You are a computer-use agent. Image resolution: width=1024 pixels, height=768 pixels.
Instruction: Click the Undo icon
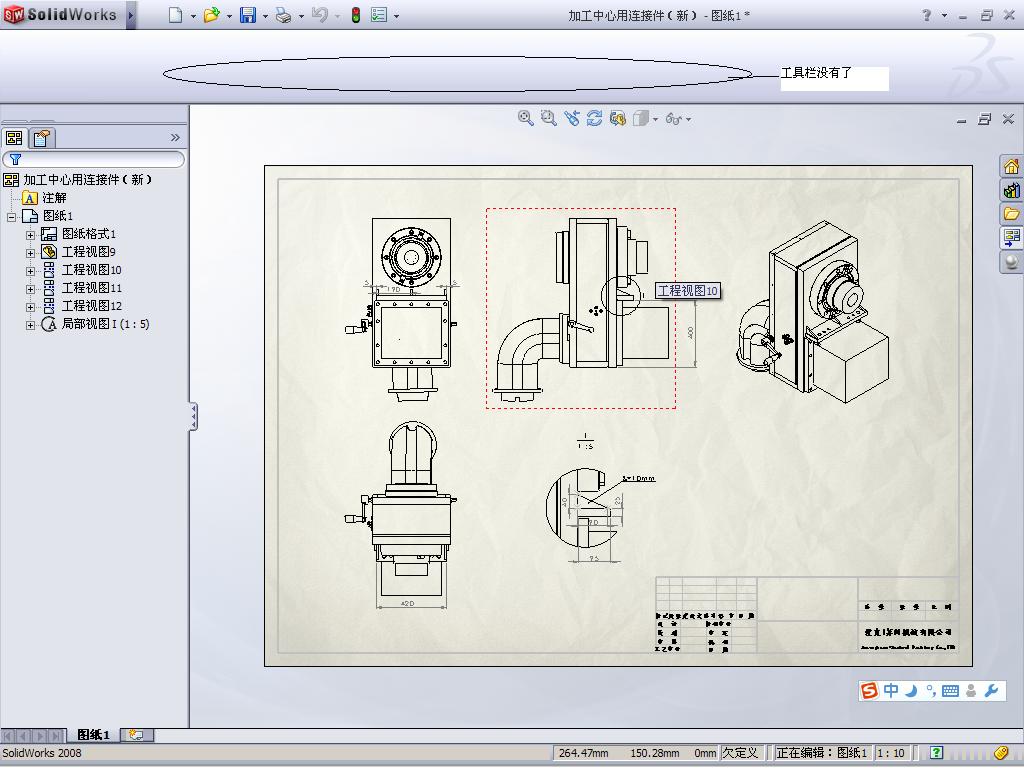click(x=319, y=15)
